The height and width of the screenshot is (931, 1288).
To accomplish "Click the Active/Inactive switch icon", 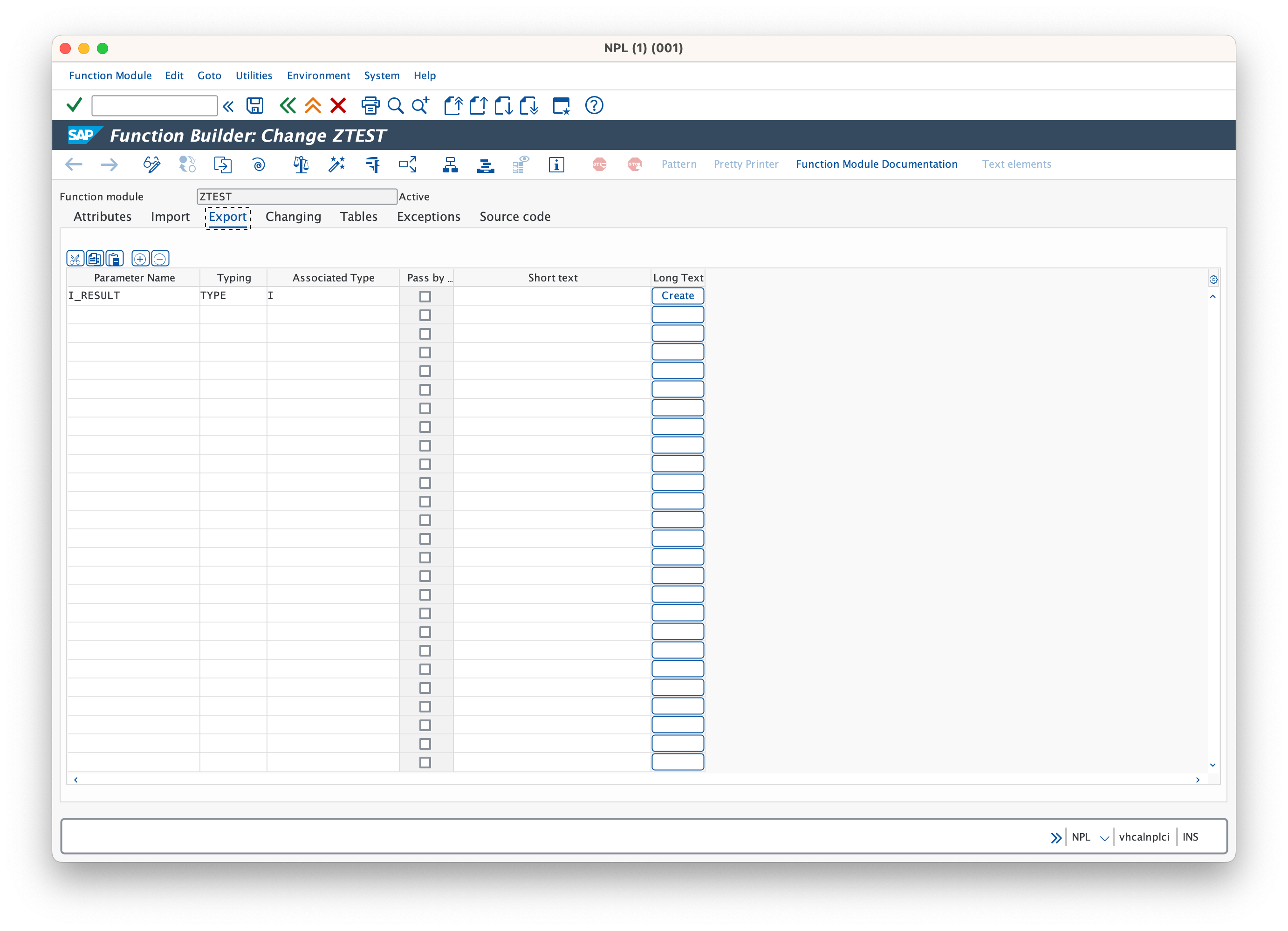I will (x=187, y=165).
